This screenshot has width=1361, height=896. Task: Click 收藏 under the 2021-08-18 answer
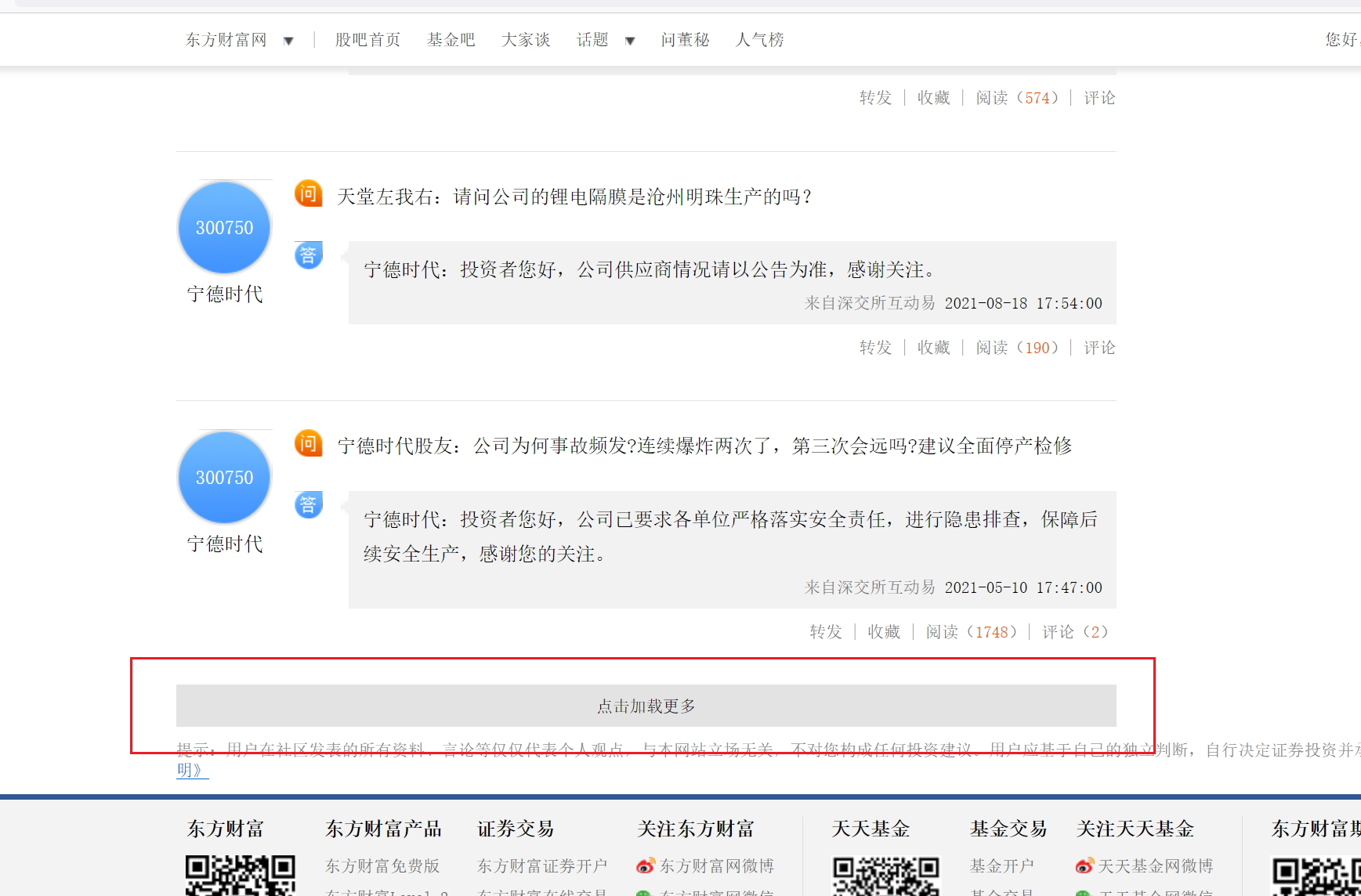(934, 348)
